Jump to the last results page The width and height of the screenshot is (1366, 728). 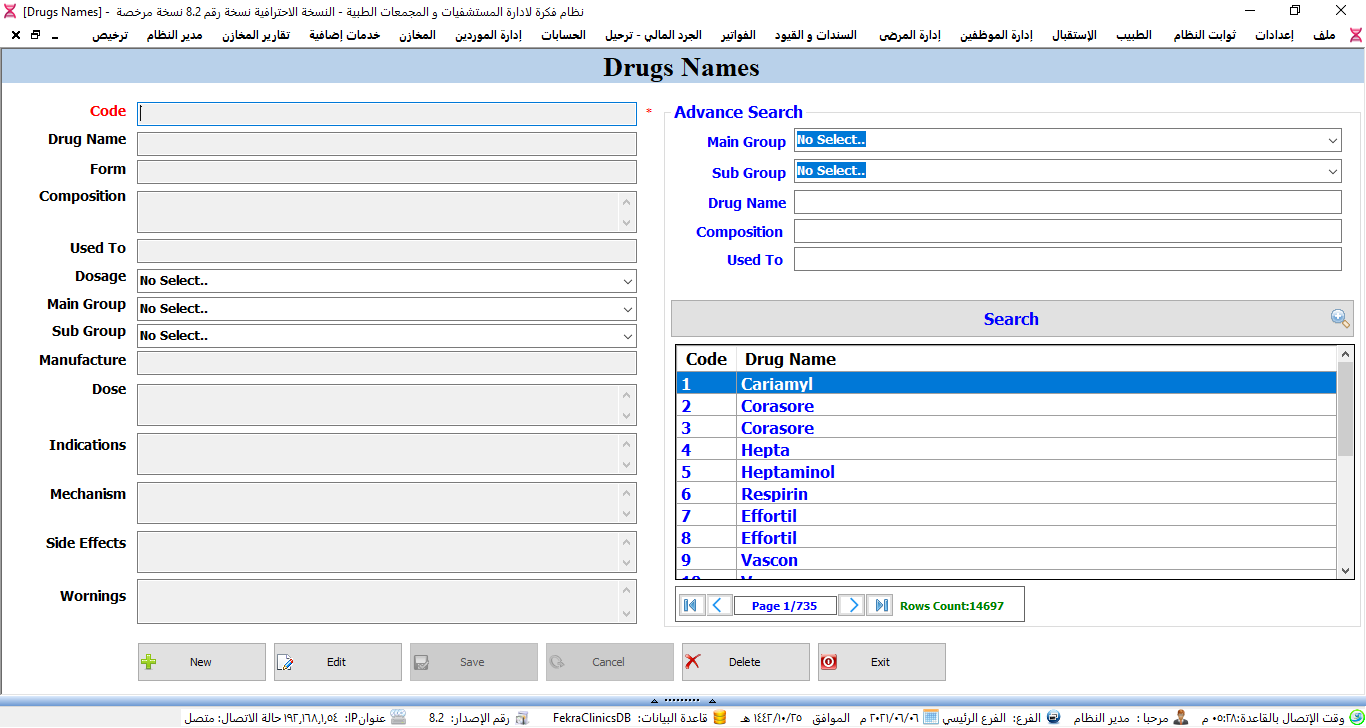tap(879, 605)
